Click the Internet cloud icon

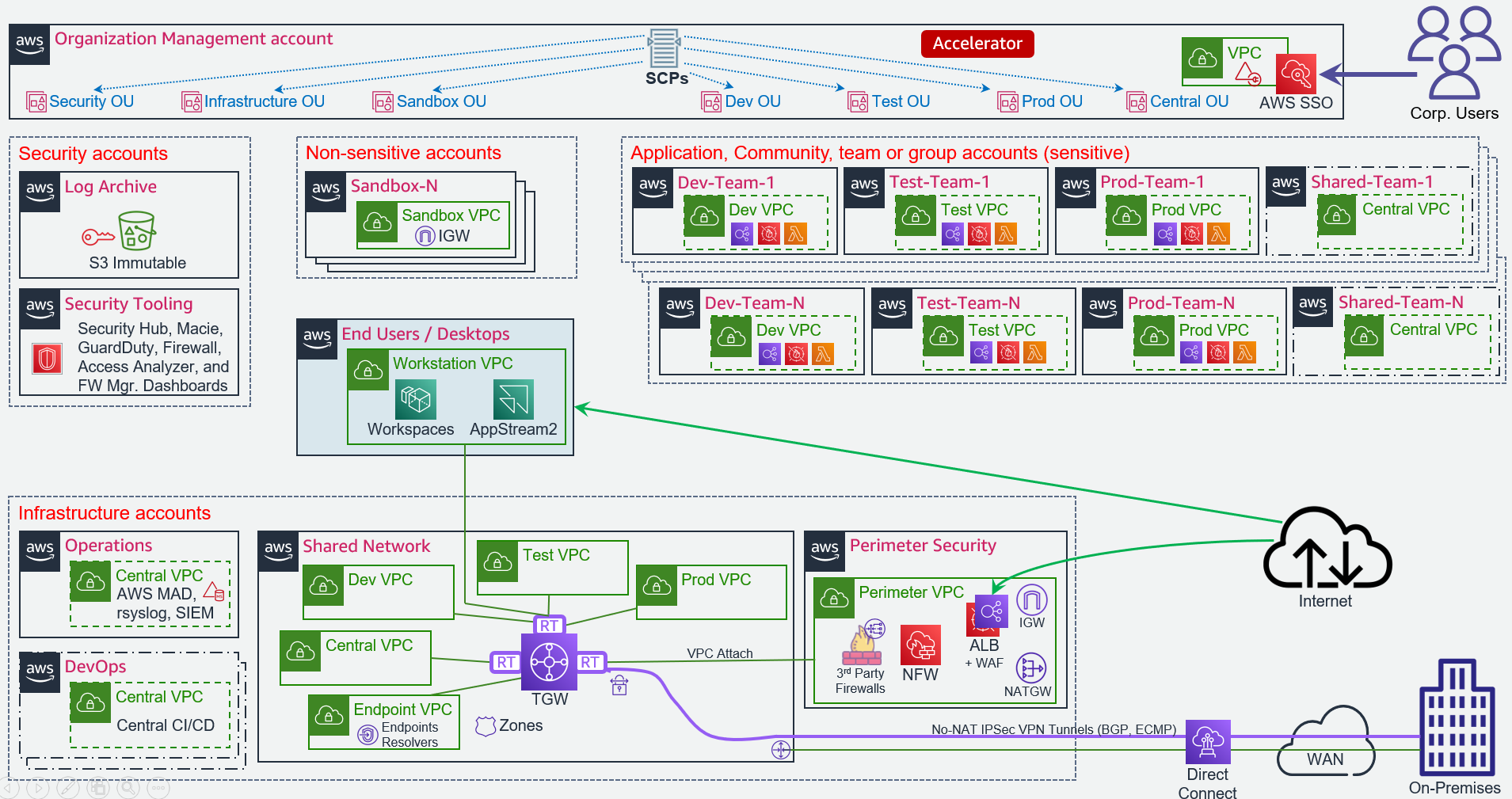(x=1327, y=550)
